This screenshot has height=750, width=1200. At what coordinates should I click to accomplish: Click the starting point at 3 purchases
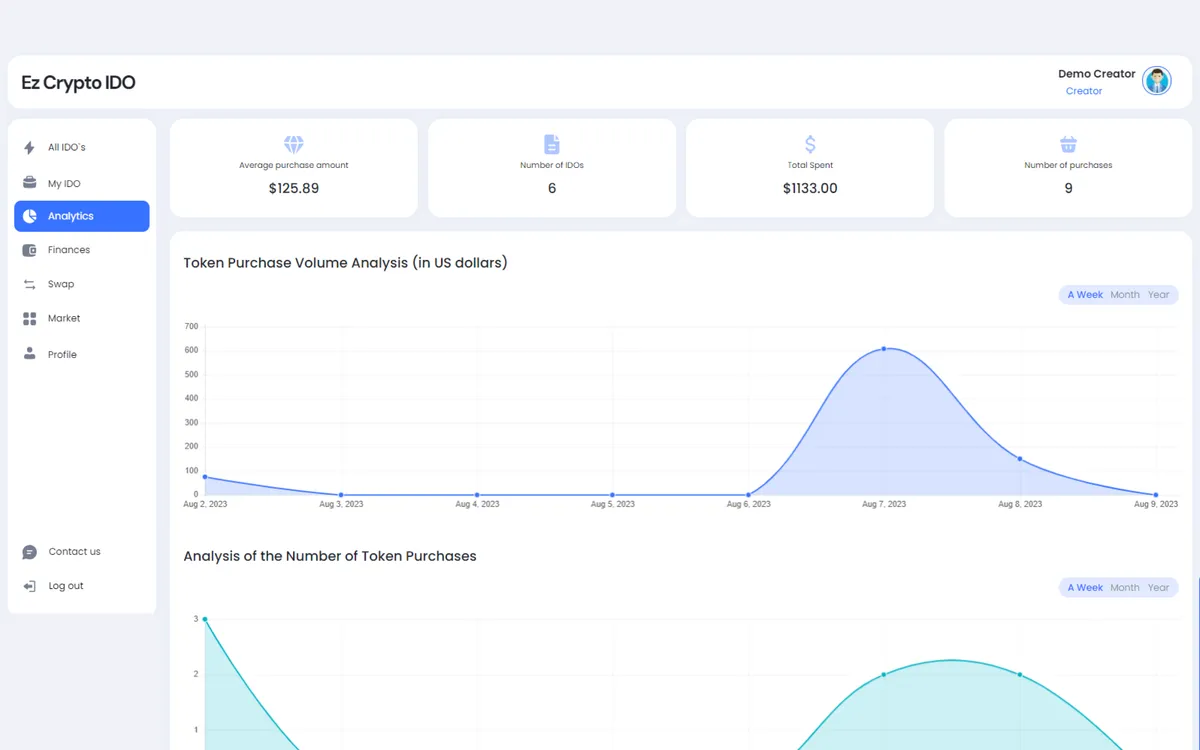click(x=205, y=619)
